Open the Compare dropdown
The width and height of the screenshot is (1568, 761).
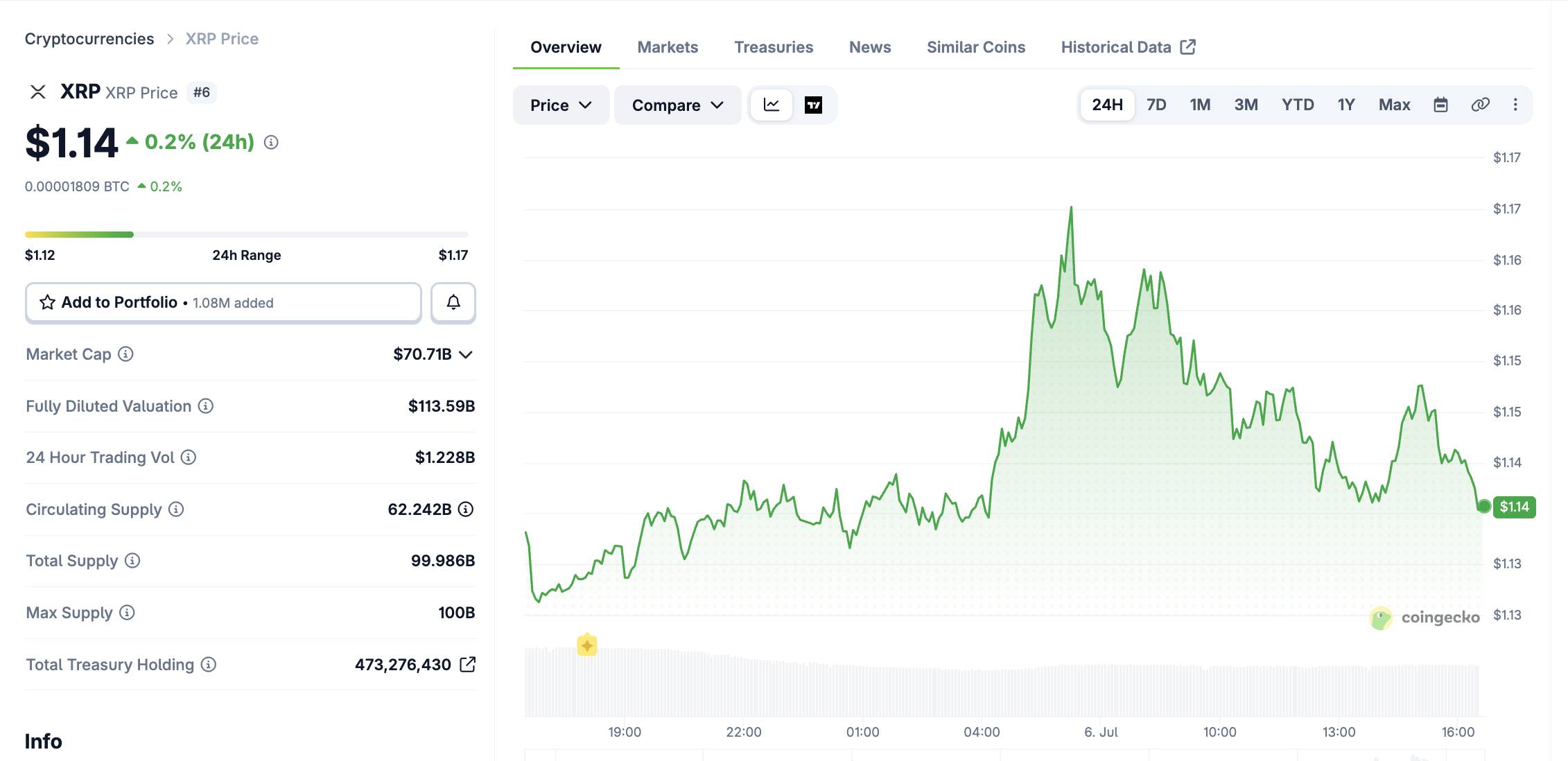point(677,105)
